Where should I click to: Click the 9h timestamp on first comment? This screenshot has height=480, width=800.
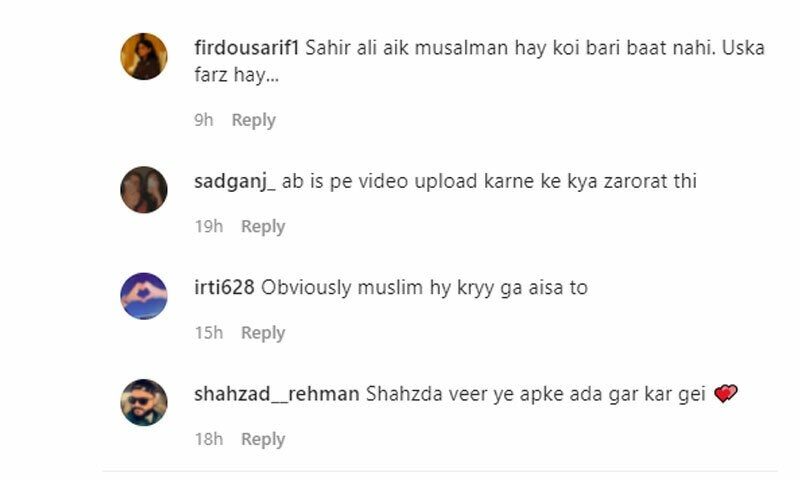204,120
